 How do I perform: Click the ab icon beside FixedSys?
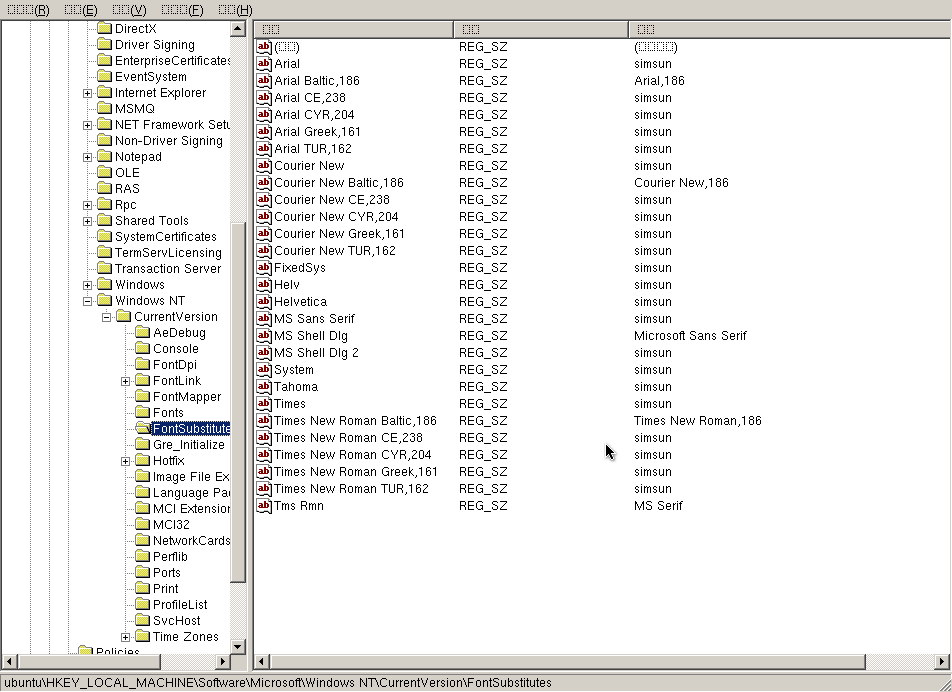[264, 268]
